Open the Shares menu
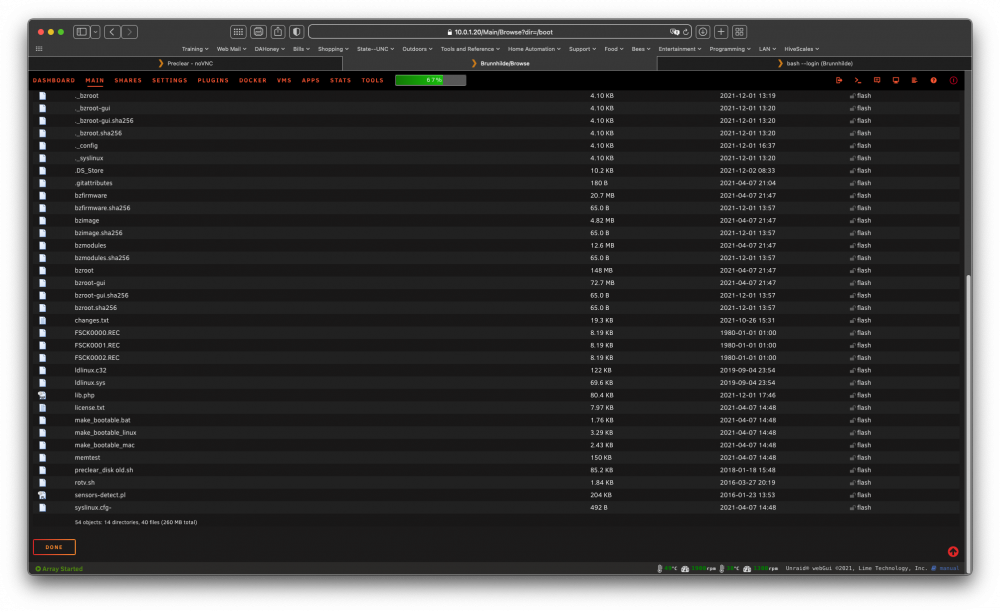1000x612 pixels. click(128, 80)
